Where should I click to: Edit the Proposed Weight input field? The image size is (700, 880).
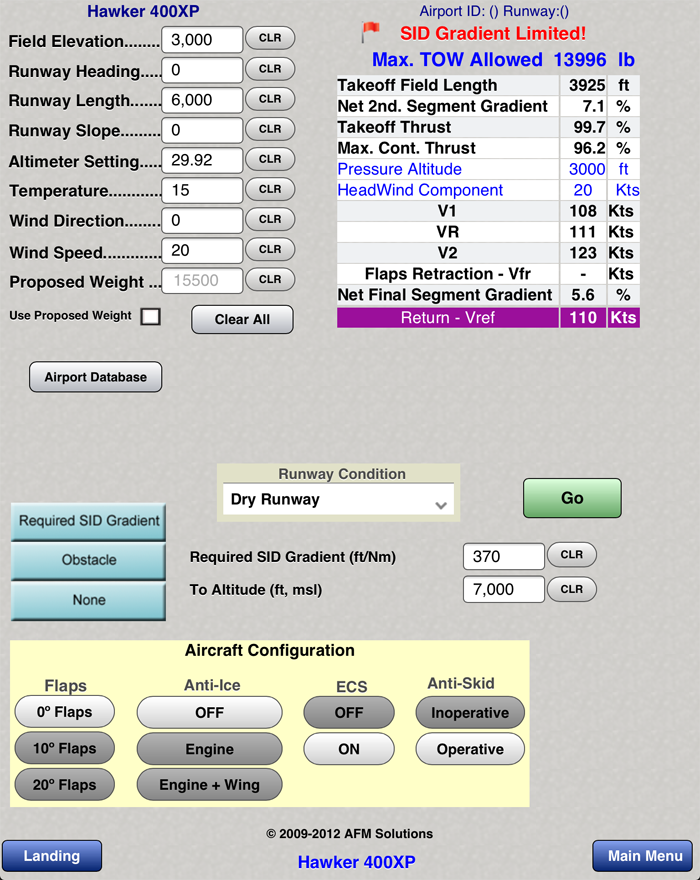pyautogui.click(x=202, y=281)
